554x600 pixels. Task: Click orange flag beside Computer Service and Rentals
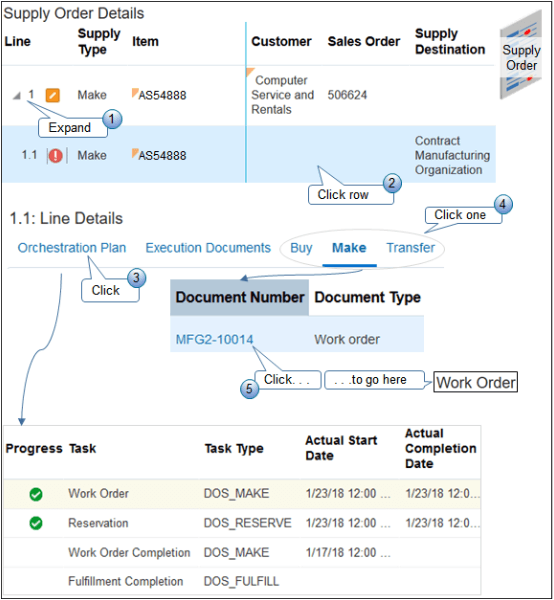pyautogui.click(x=250, y=72)
